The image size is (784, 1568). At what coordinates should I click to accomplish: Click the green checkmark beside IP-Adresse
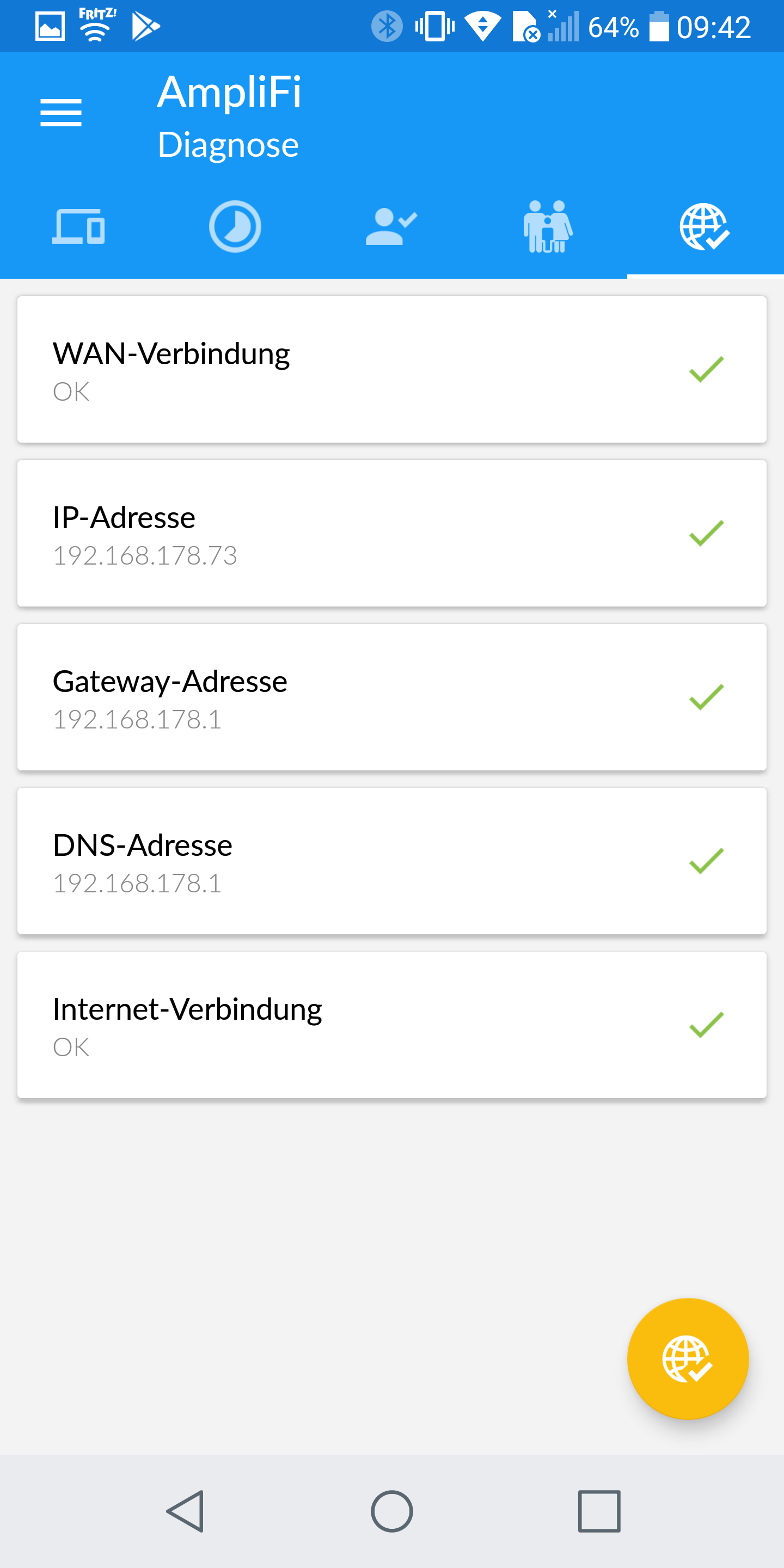(x=706, y=533)
